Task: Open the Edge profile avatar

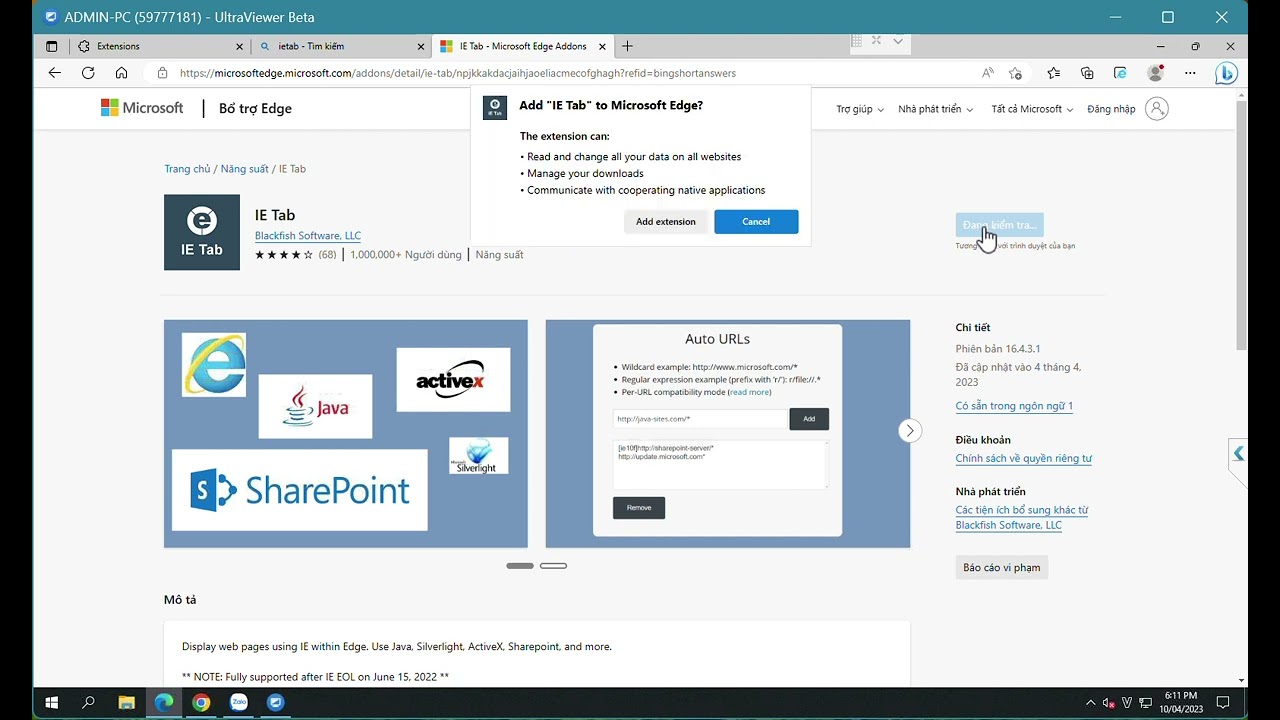Action: tap(1156, 73)
